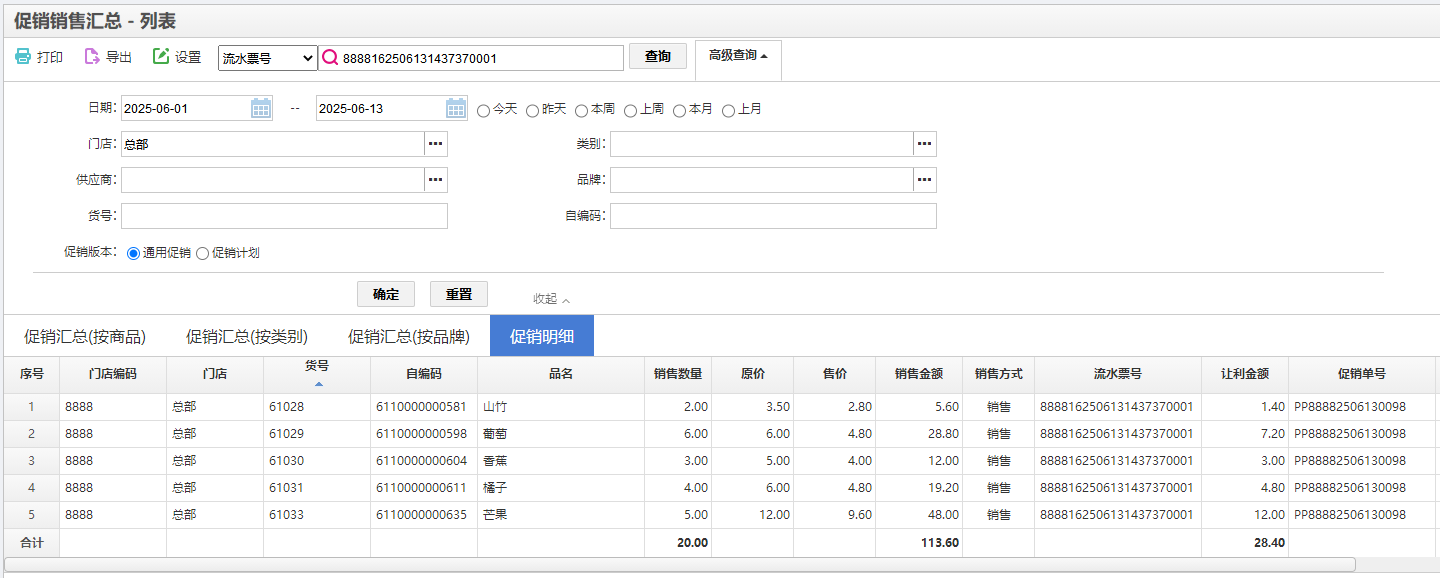The width and height of the screenshot is (1440, 578).
Task: Click the 重置 reset button
Action: pyautogui.click(x=459, y=294)
